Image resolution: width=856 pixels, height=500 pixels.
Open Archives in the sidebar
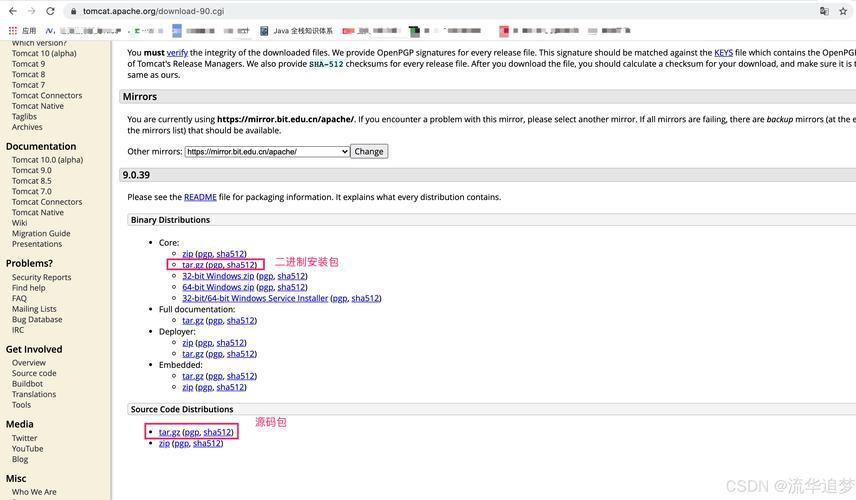(27, 127)
